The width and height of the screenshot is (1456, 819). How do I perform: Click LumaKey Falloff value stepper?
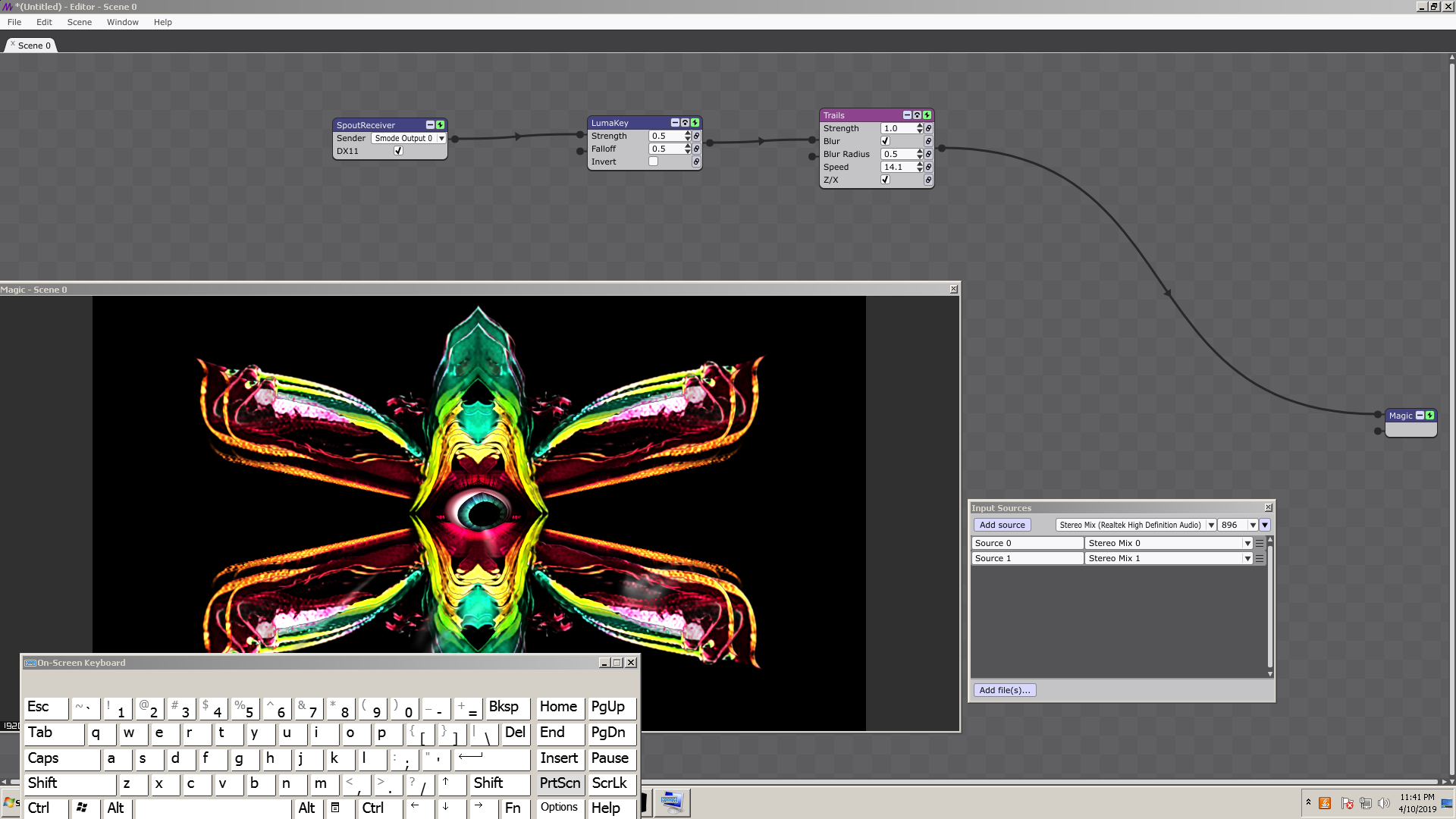pyautogui.click(x=688, y=149)
